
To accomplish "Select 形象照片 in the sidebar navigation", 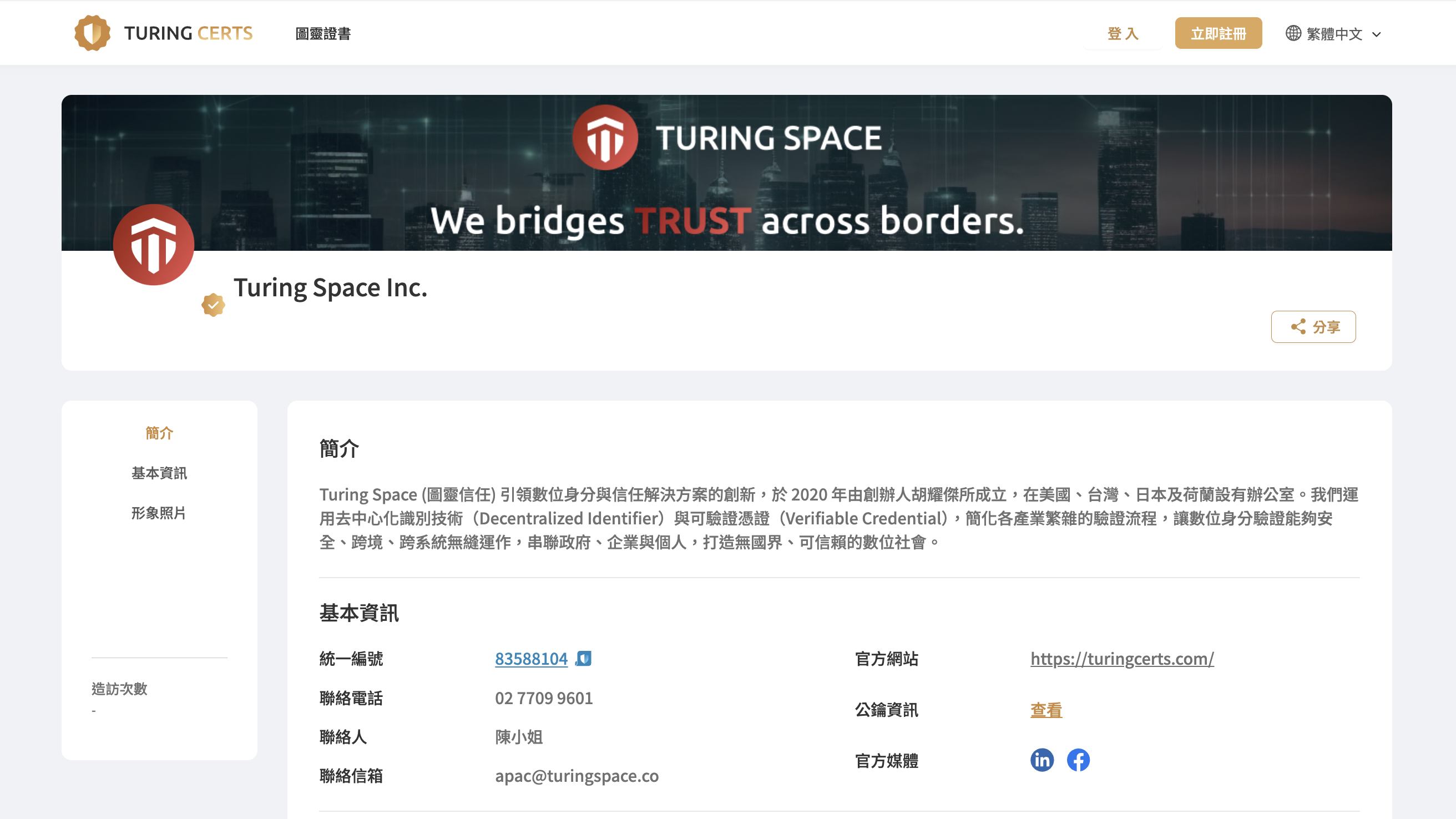I will (159, 513).
